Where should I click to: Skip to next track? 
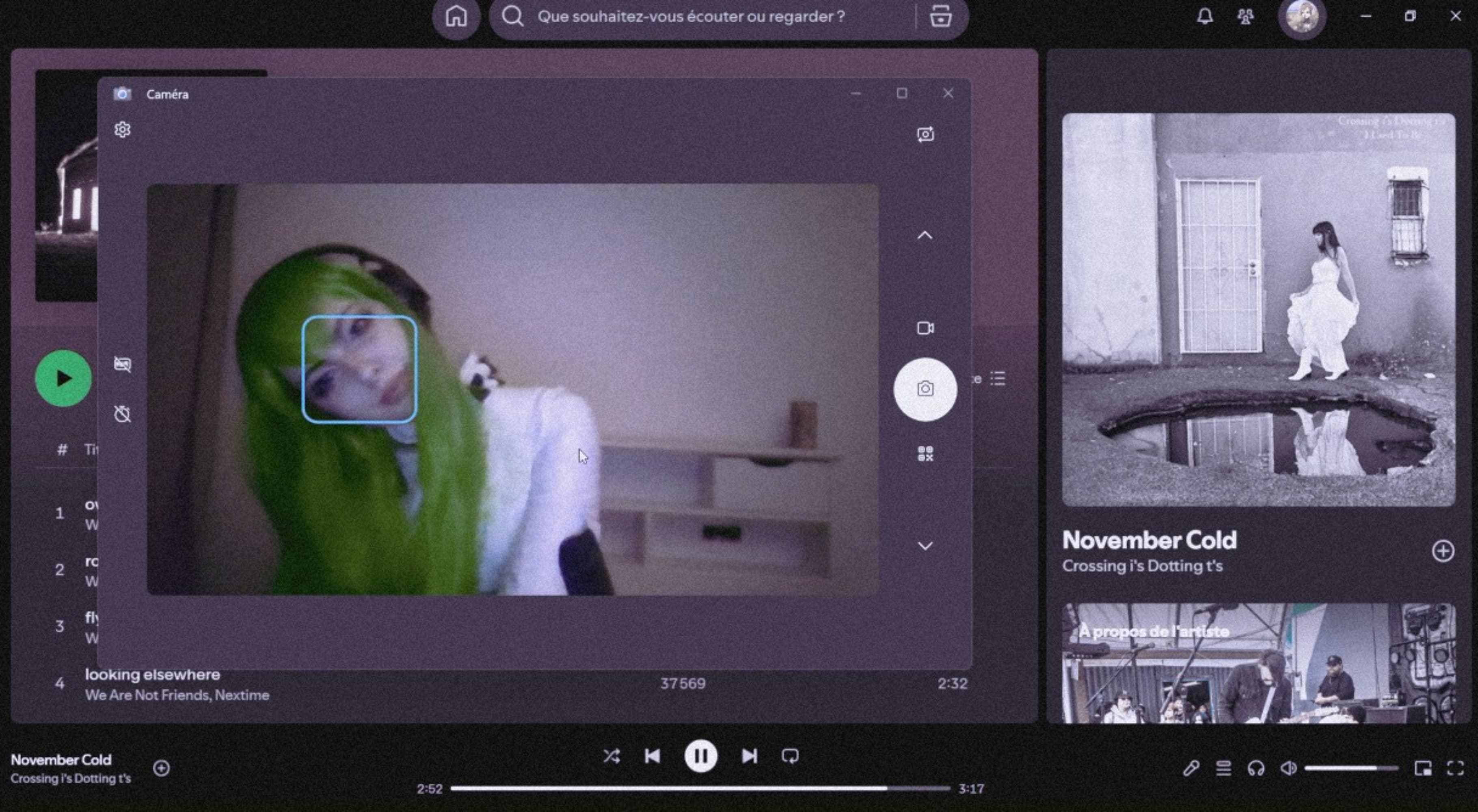[749, 756]
